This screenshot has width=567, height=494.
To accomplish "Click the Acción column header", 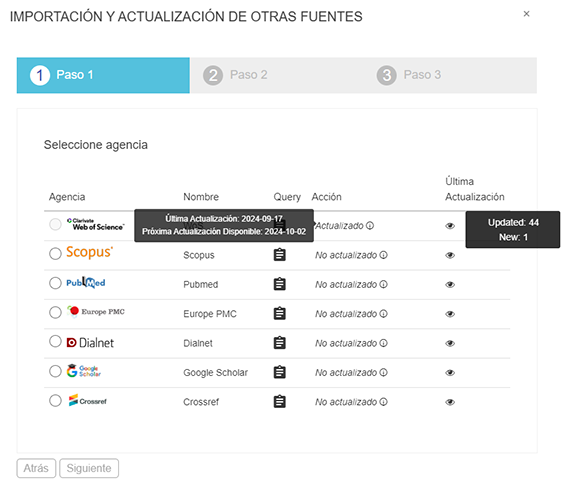I will (x=327, y=197).
